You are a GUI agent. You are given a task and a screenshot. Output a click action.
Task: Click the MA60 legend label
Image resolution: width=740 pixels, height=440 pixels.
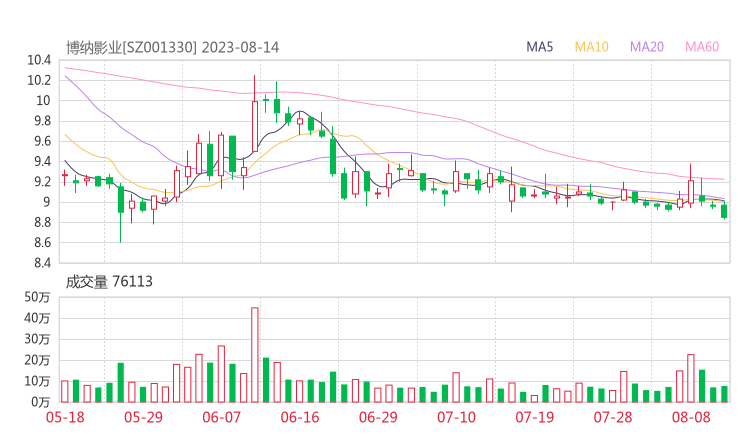point(702,47)
